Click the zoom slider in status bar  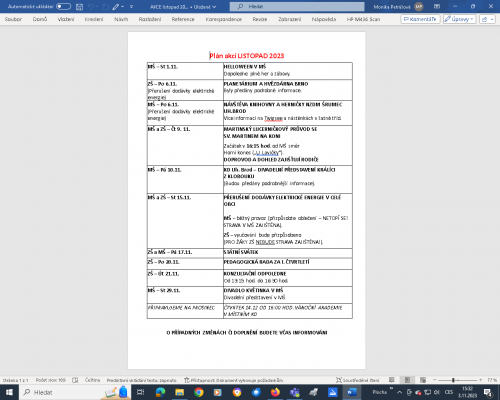click(x=457, y=380)
